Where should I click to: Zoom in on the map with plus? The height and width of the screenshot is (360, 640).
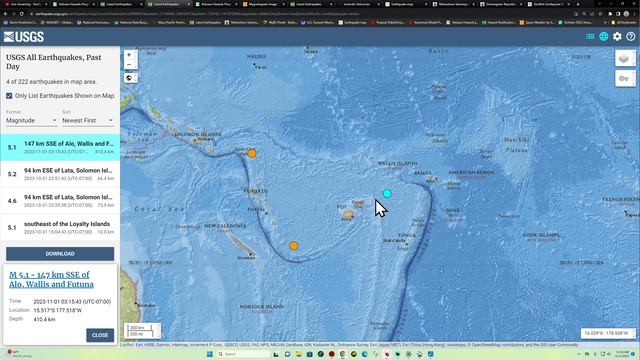[129, 55]
